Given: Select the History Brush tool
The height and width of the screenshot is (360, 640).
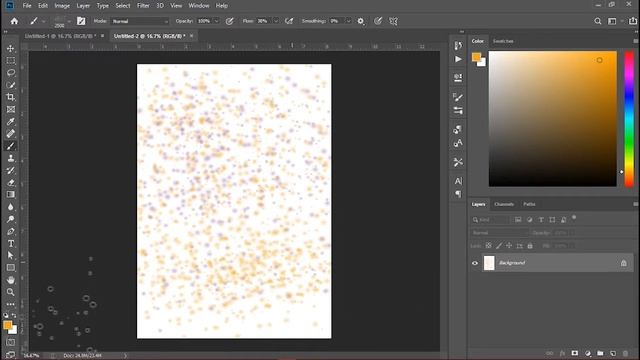Looking at the screenshot, I should click(x=11, y=170).
